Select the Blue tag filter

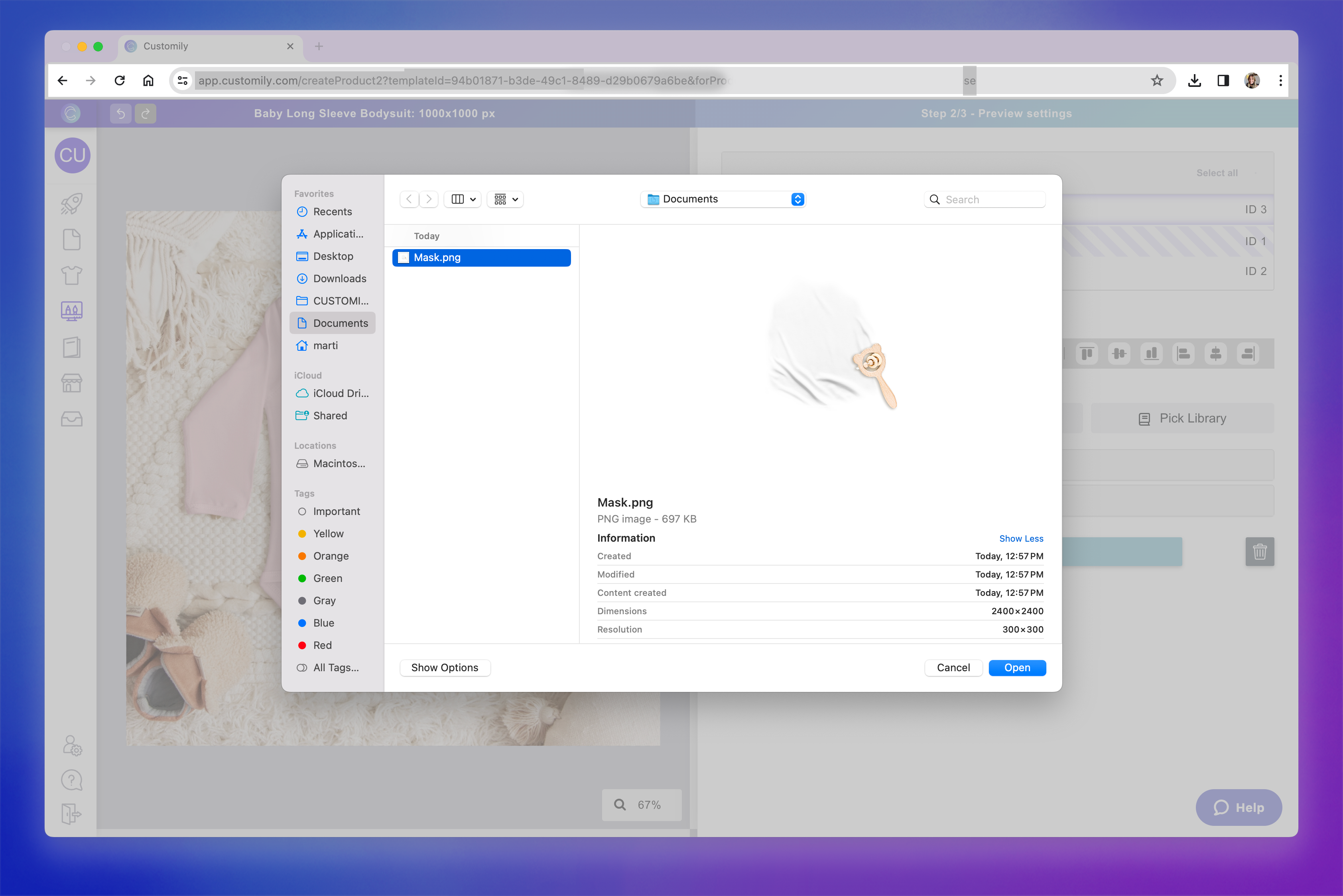click(323, 623)
